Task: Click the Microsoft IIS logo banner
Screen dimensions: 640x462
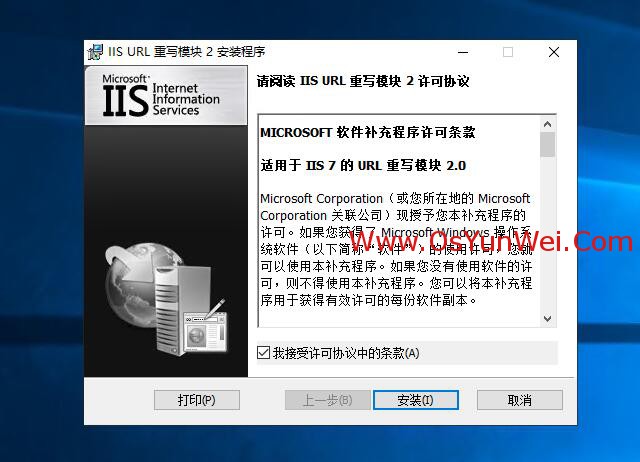Action: coord(166,96)
